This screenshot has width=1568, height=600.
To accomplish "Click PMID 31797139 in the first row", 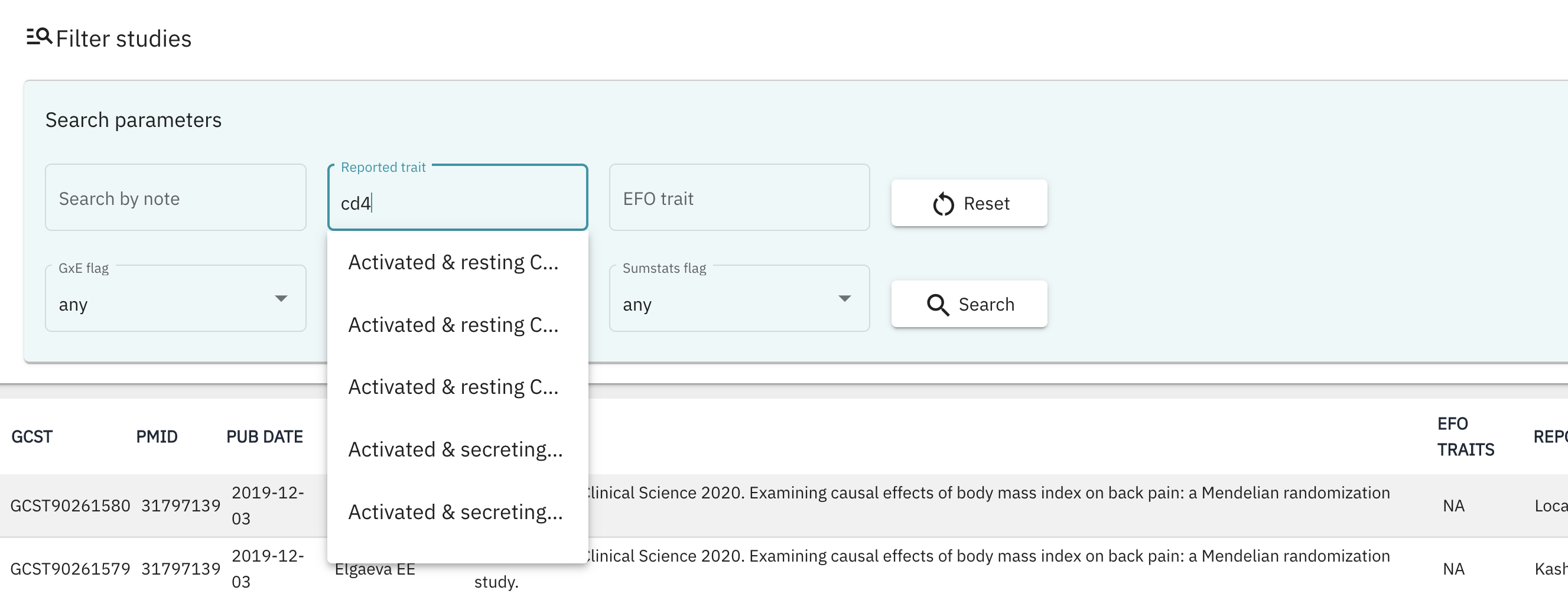I will 181,505.
